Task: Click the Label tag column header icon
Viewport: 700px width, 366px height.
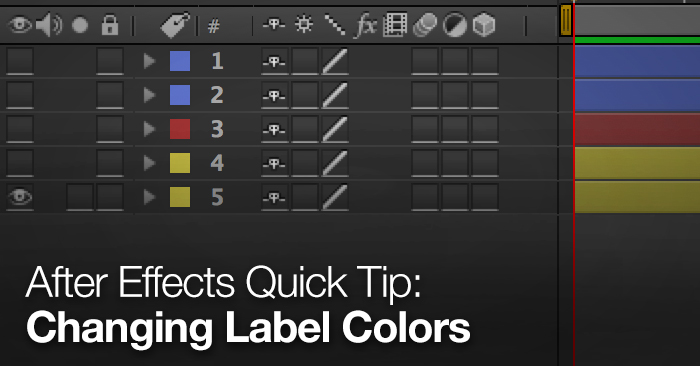Action: [175, 25]
